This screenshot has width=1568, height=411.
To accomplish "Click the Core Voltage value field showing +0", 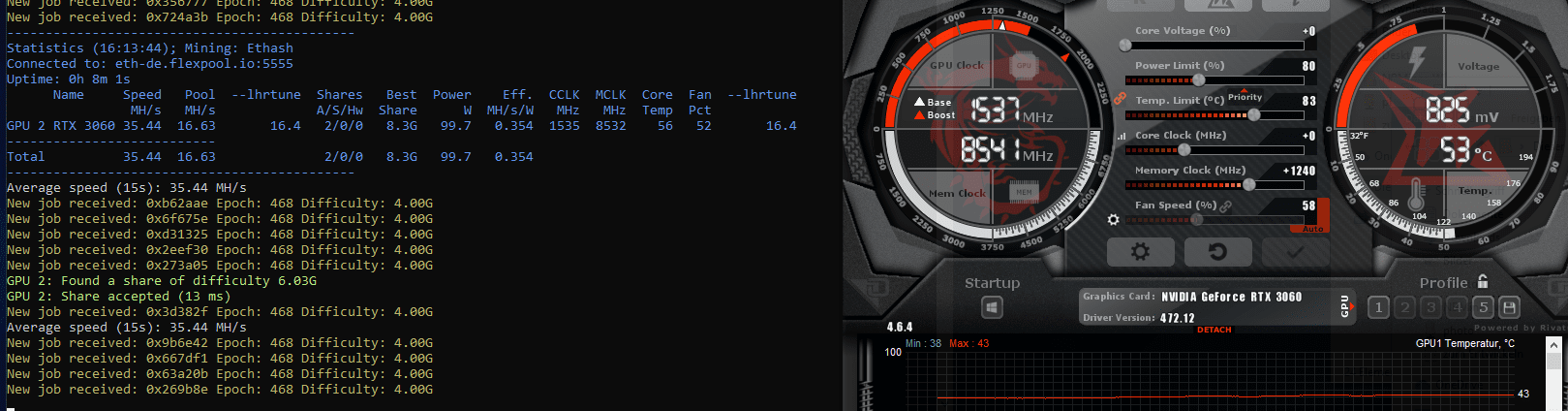I will tap(1308, 31).
